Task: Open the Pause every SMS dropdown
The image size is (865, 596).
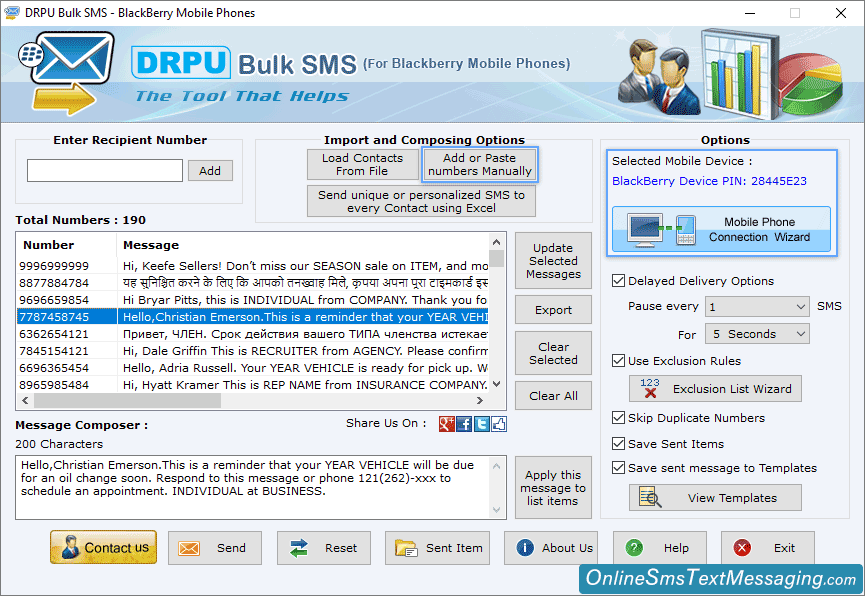Action: click(x=757, y=306)
